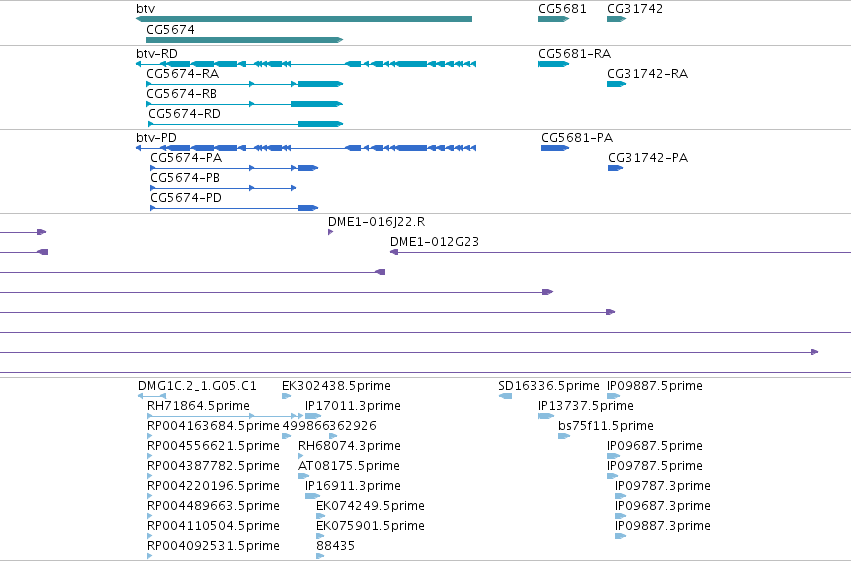This screenshot has width=851, height=561.
Task: Select the btv-RD transcript glyph
Action: [x=306, y=64]
